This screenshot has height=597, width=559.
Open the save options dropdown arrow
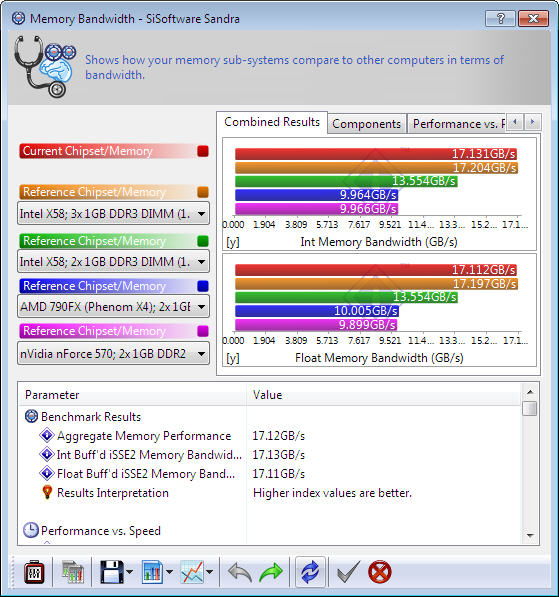[x=129, y=572]
